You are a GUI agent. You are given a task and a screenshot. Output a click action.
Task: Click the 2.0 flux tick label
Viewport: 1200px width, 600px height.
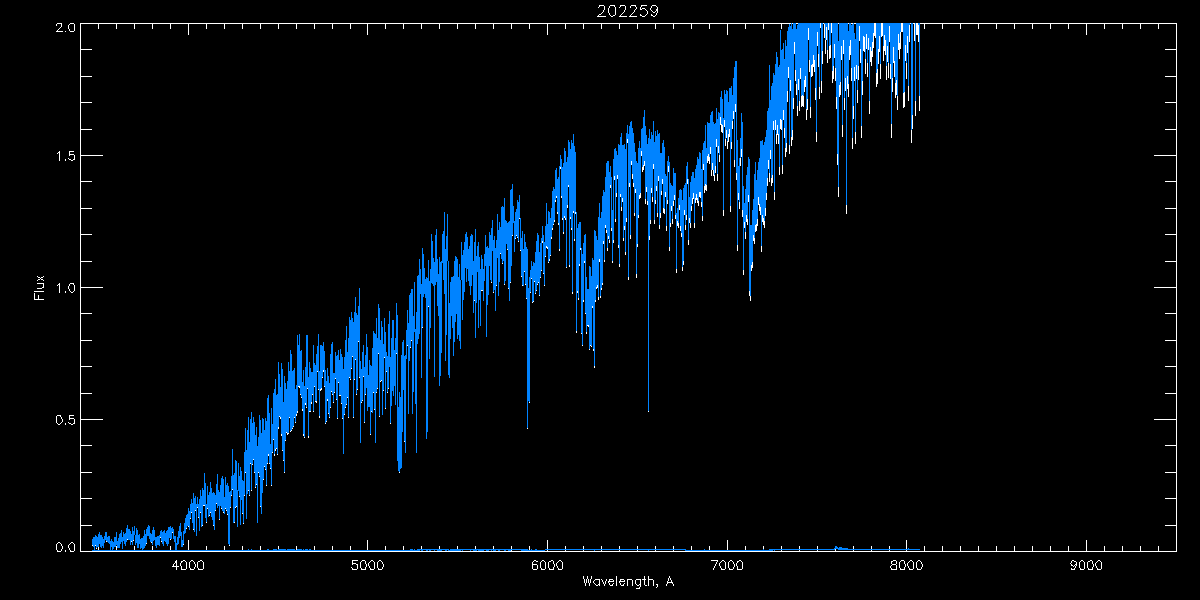point(64,28)
